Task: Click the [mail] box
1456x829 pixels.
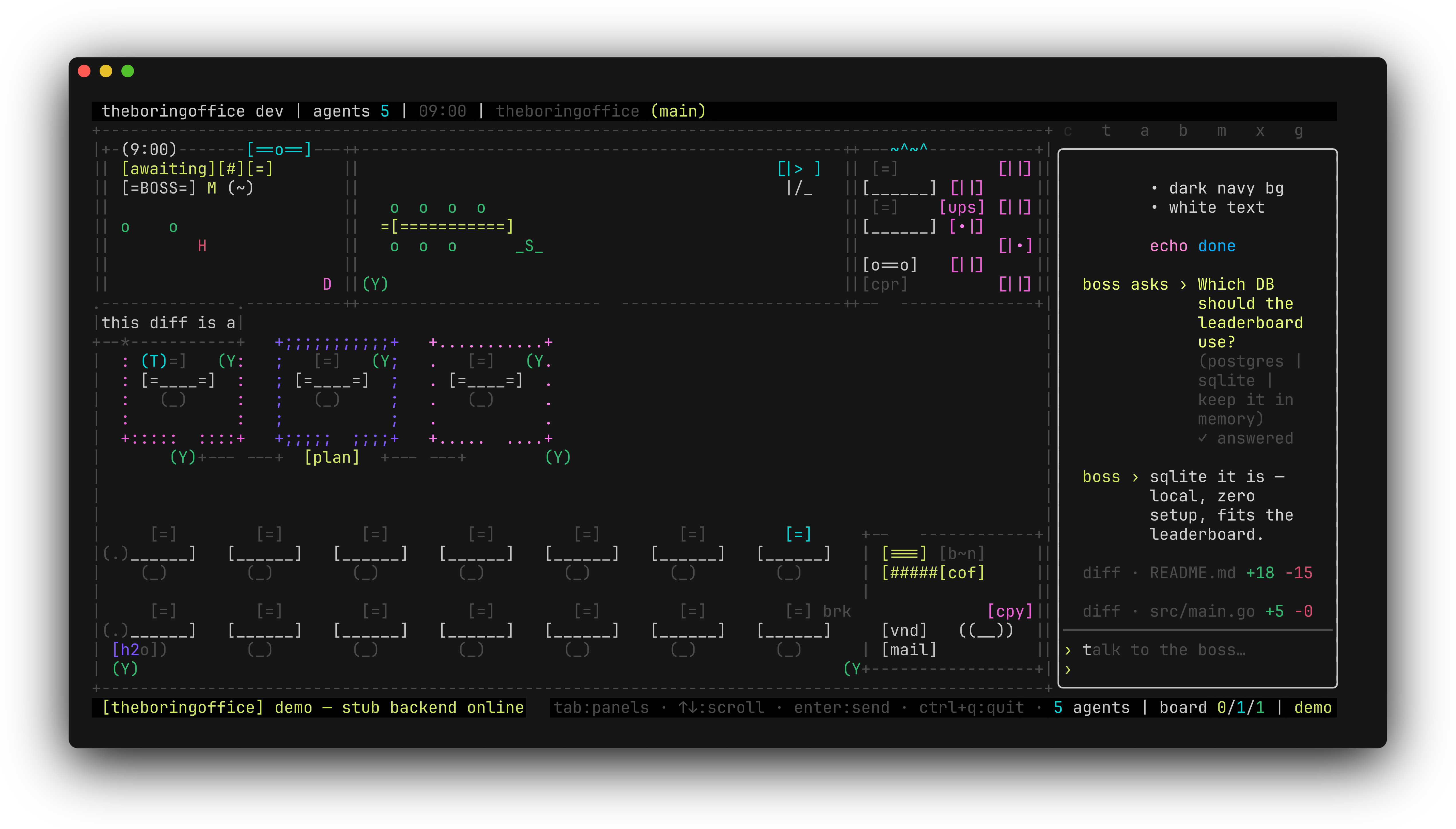Action: (909, 650)
